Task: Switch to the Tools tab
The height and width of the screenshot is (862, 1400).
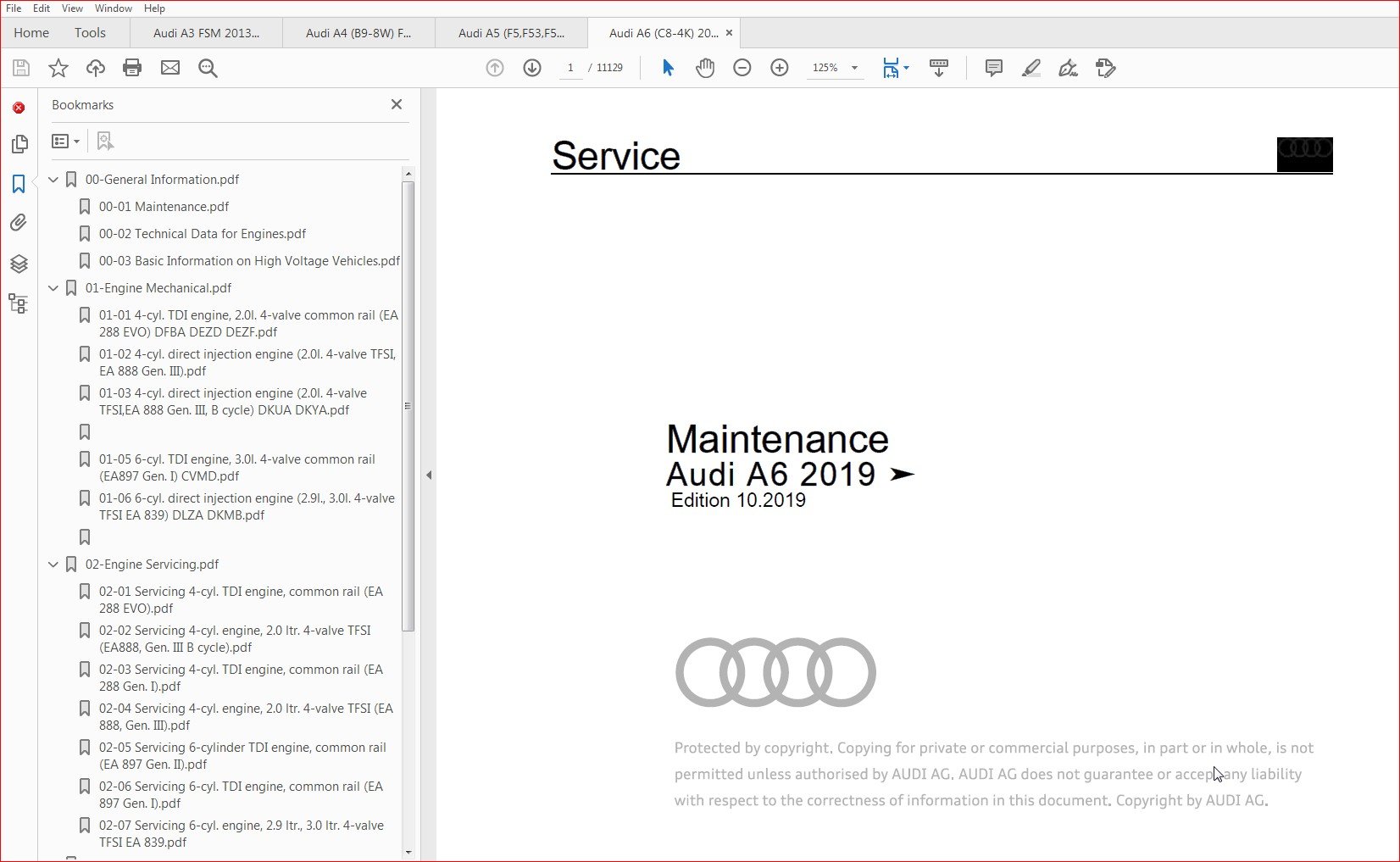Action: (x=90, y=33)
